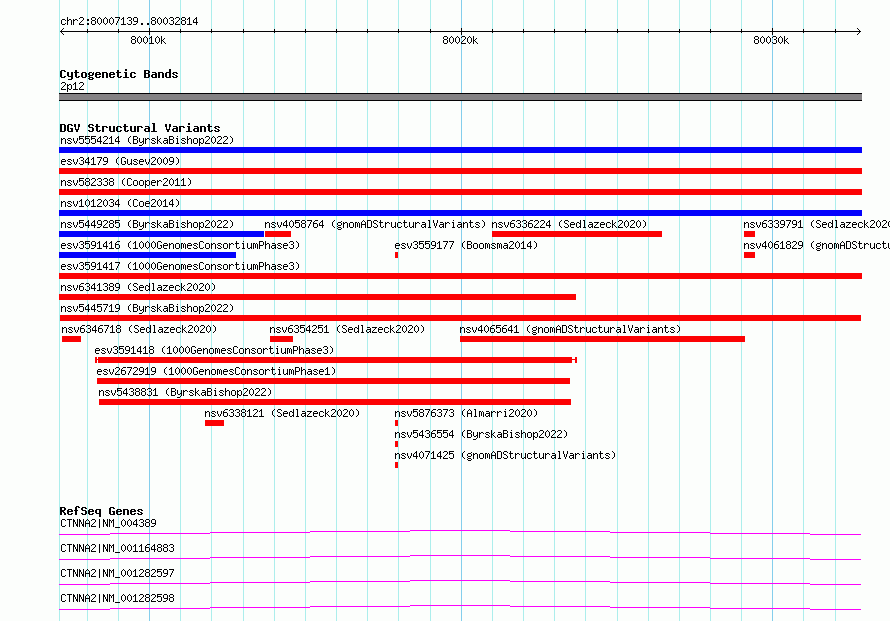Select the short red nsv4058764 bar

coord(278,234)
